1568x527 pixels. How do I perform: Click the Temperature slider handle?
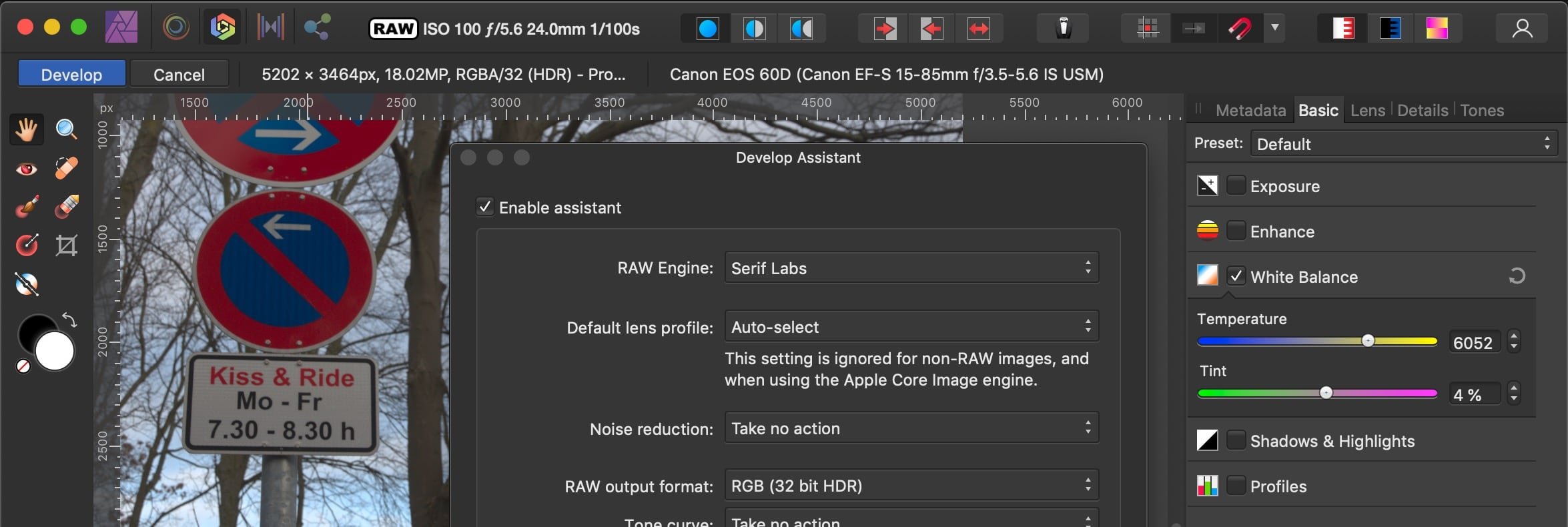point(1368,341)
